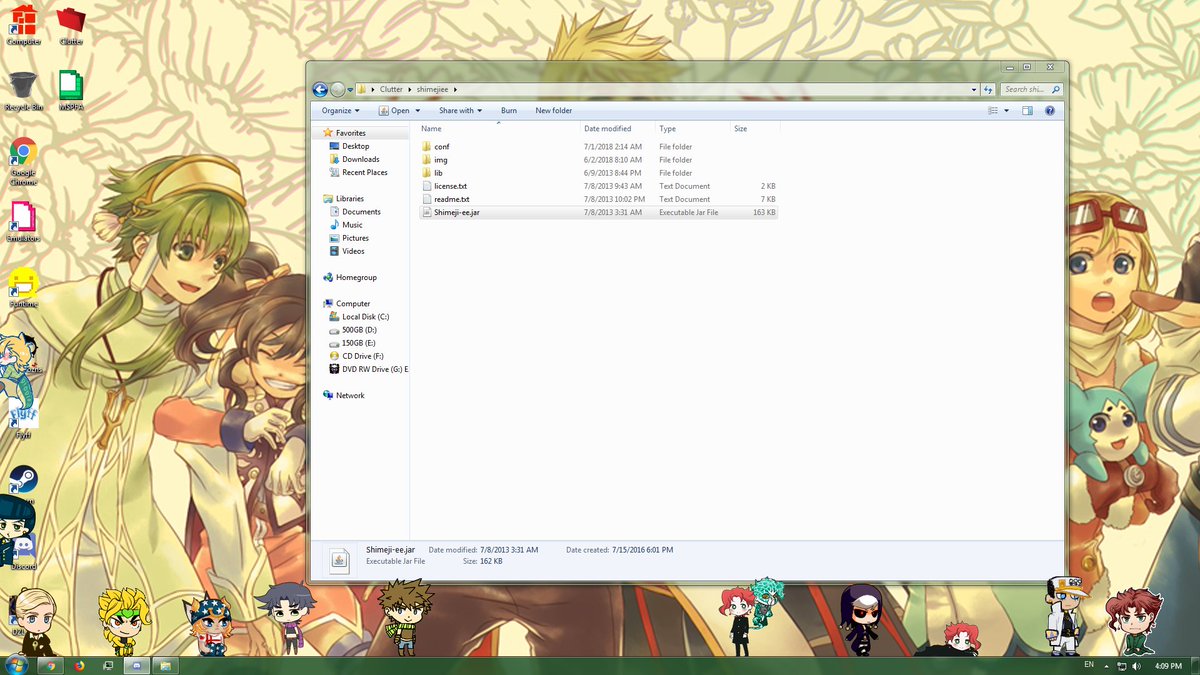Click Libraries in navigation pane

(349, 199)
